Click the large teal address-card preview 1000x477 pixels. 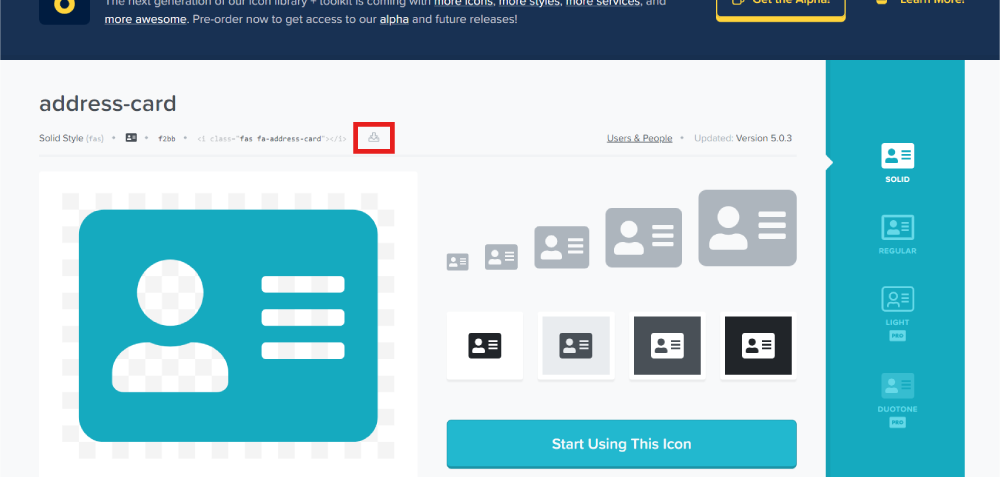[228, 325]
